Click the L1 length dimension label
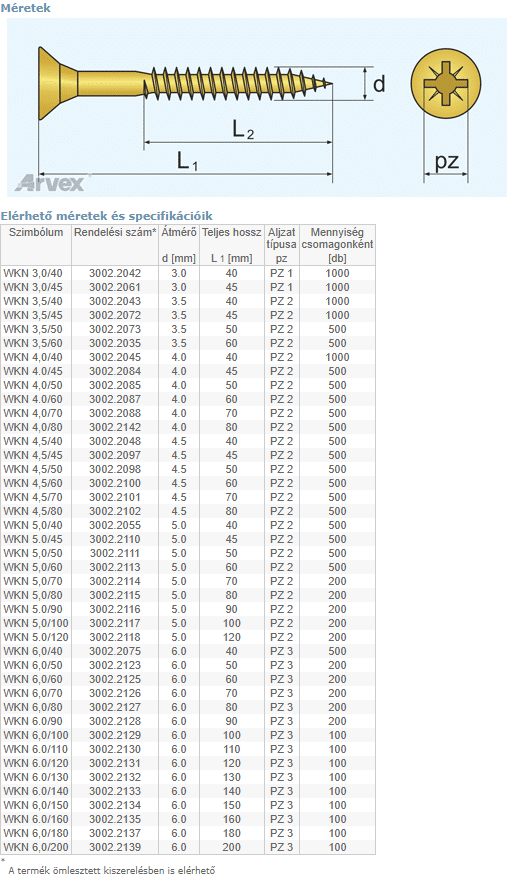 click(x=188, y=161)
